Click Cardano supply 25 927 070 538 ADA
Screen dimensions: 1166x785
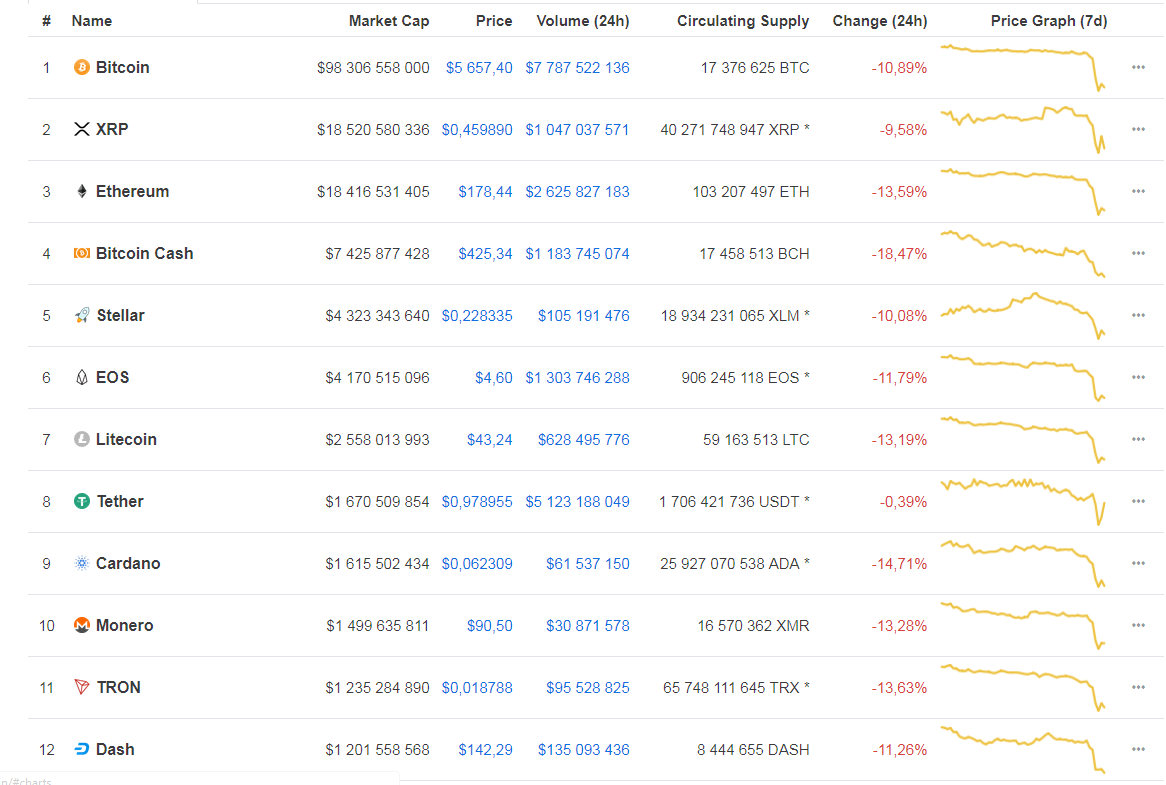pos(735,563)
